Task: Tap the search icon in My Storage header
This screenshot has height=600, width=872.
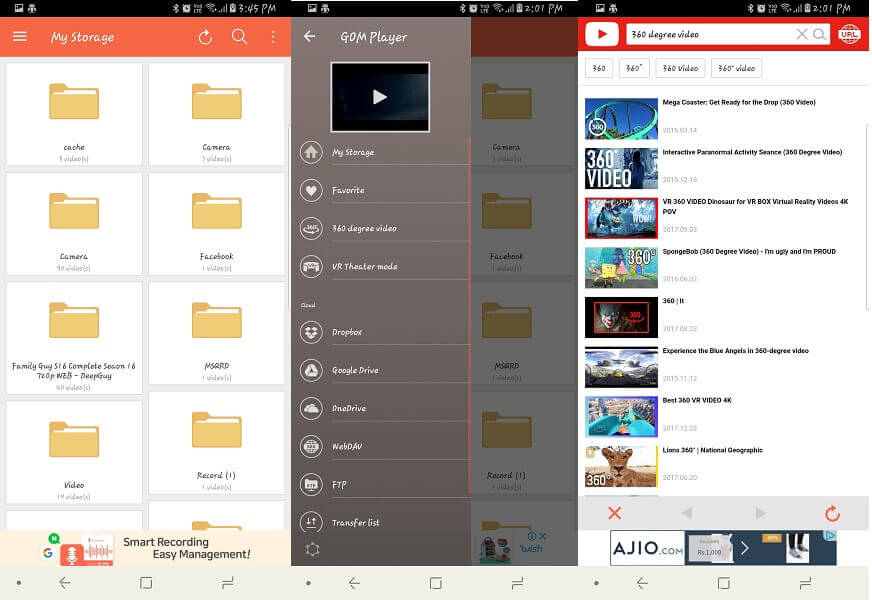Action: (x=239, y=37)
